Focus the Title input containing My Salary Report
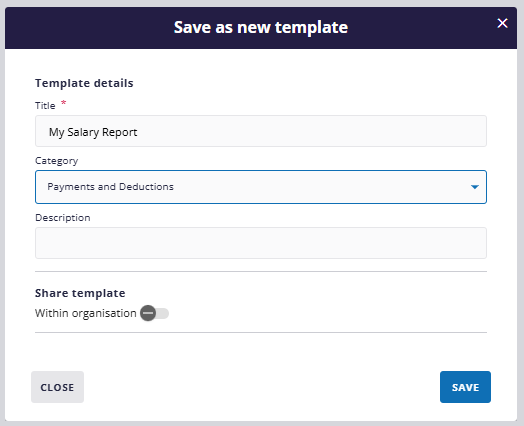 261,131
